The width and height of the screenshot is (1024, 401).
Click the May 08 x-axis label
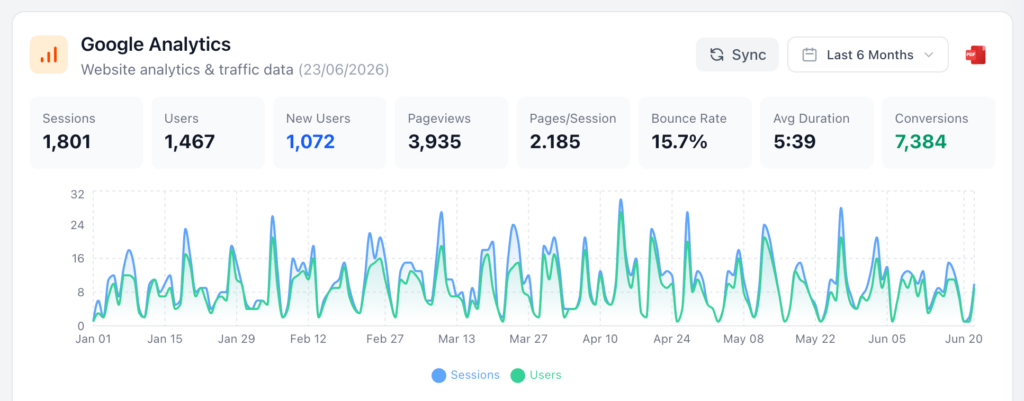tap(744, 339)
